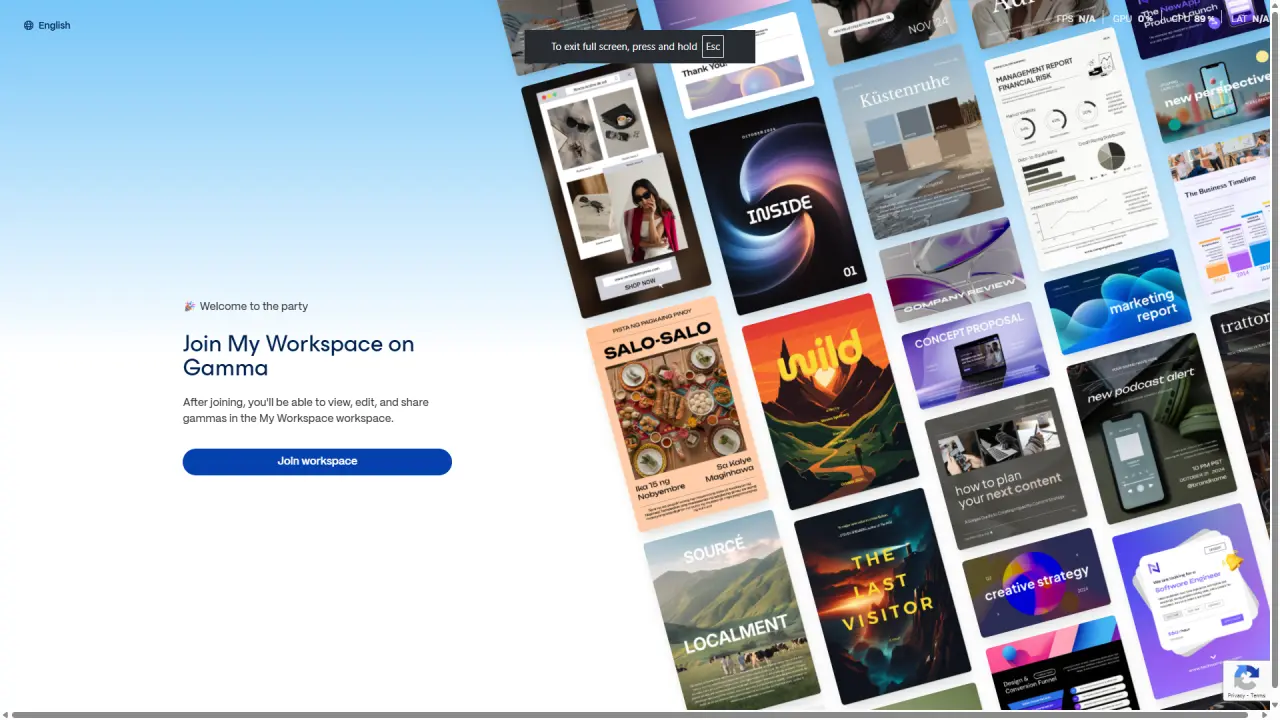This screenshot has width=1280, height=720.
Task: Click the GPU 0% overlay readout
Action: (x=1133, y=18)
